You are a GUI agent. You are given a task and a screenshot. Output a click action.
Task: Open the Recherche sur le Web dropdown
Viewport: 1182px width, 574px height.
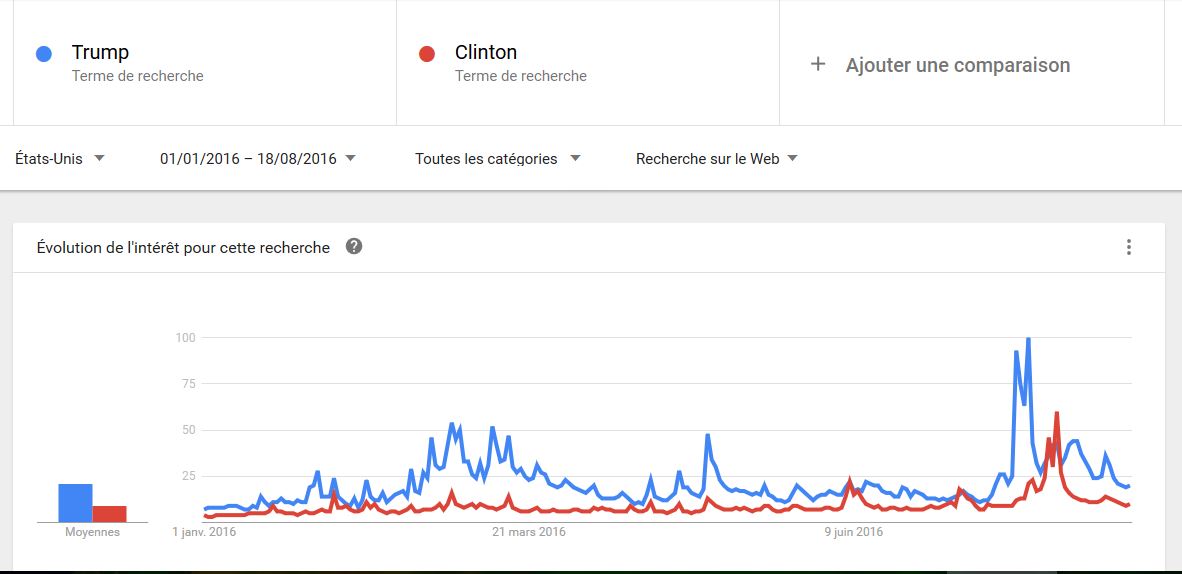[x=716, y=158]
